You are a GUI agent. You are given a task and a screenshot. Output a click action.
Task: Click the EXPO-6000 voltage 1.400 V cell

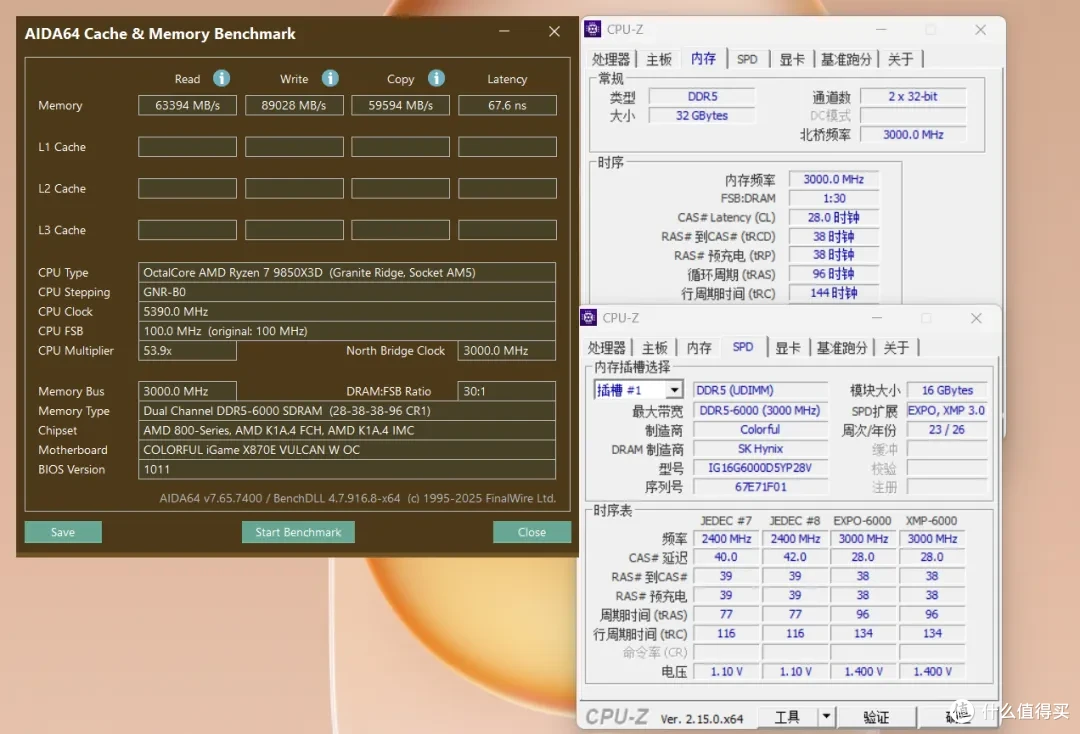(x=863, y=671)
